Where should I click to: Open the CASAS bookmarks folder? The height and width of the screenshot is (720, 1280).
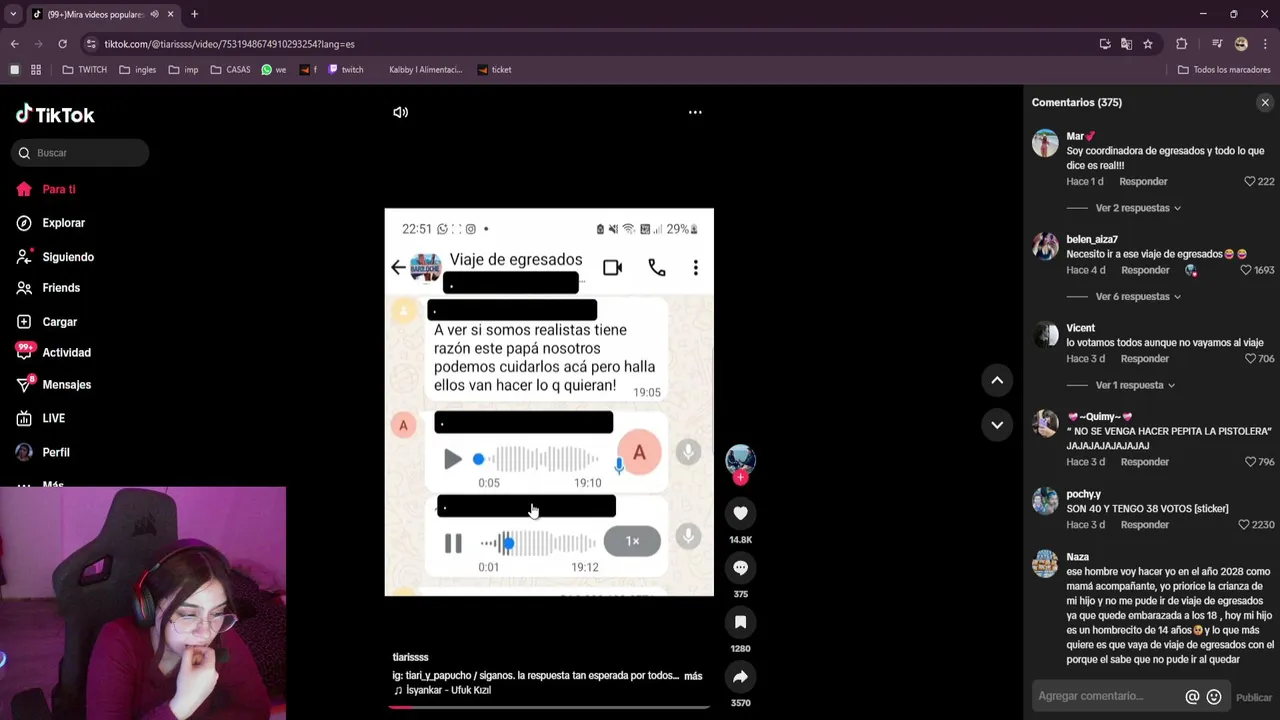[230, 70]
